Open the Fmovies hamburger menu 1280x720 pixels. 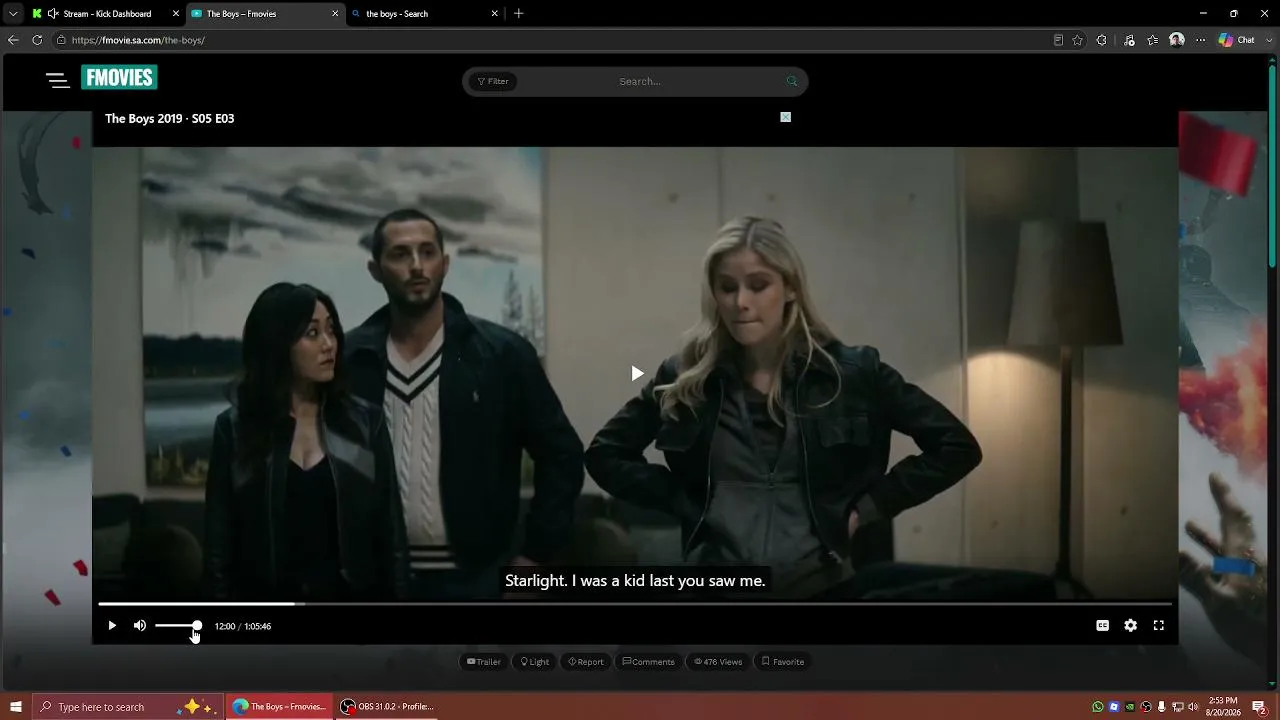pyautogui.click(x=57, y=80)
